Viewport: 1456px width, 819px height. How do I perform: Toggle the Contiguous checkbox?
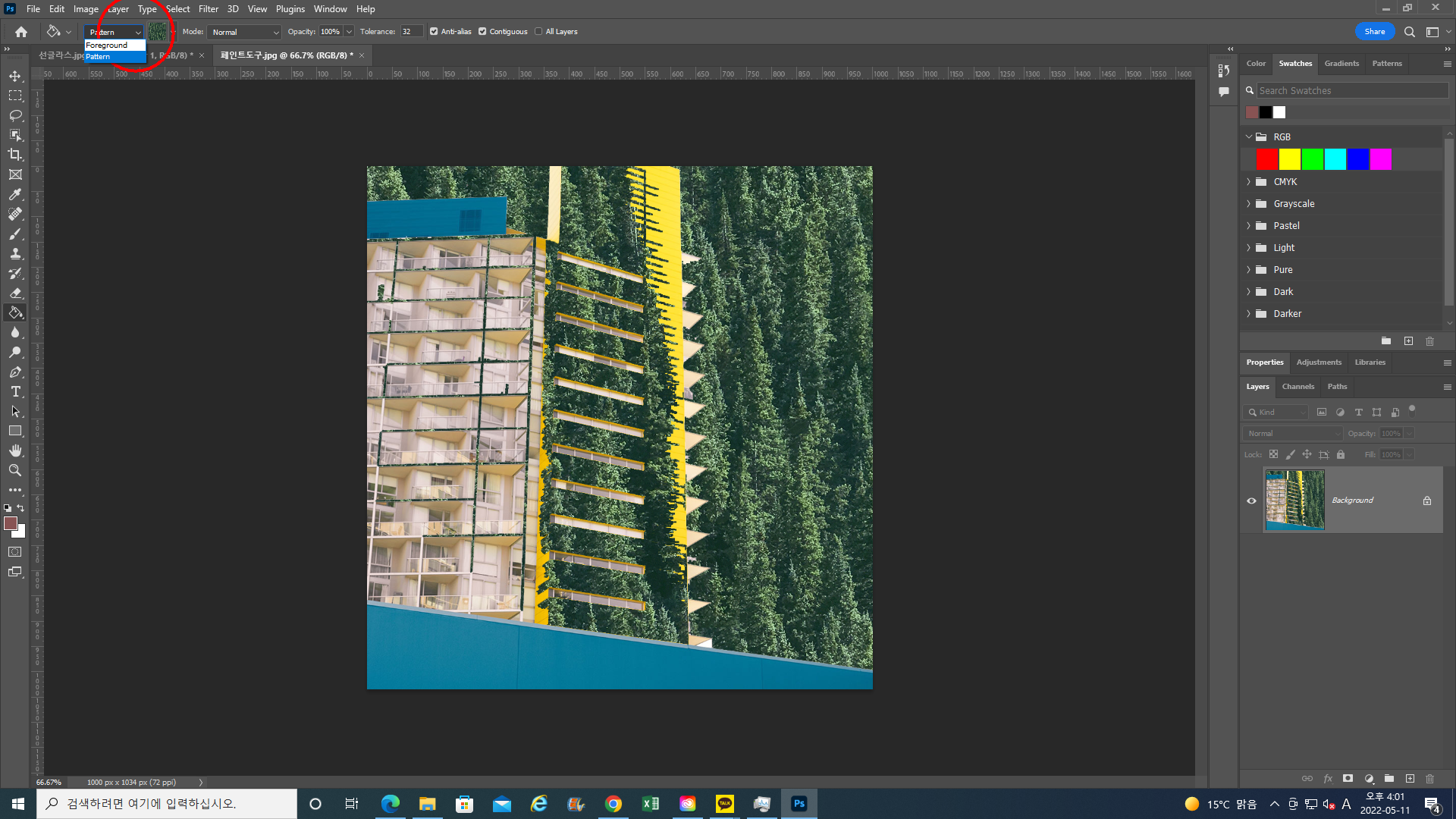[x=482, y=32]
